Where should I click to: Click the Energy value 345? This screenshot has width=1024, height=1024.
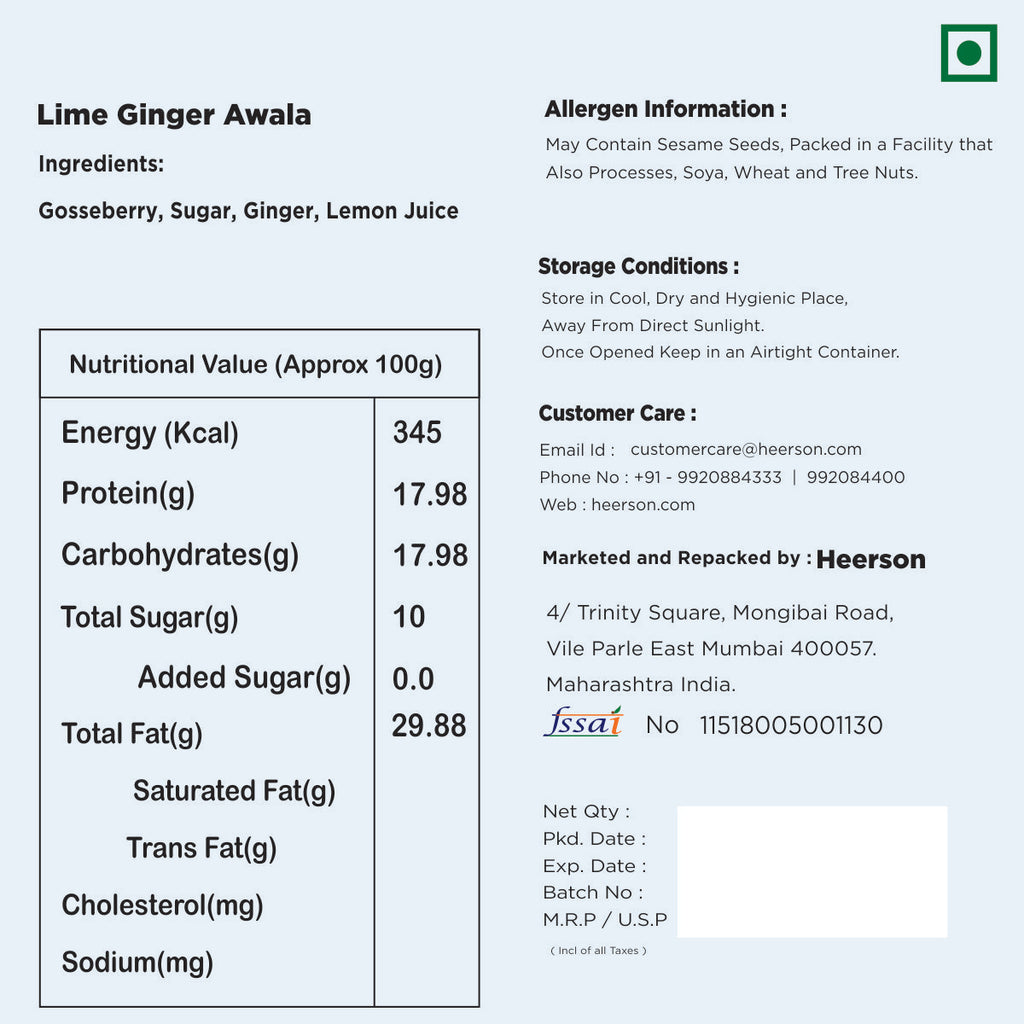pyautogui.click(x=417, y=432)
